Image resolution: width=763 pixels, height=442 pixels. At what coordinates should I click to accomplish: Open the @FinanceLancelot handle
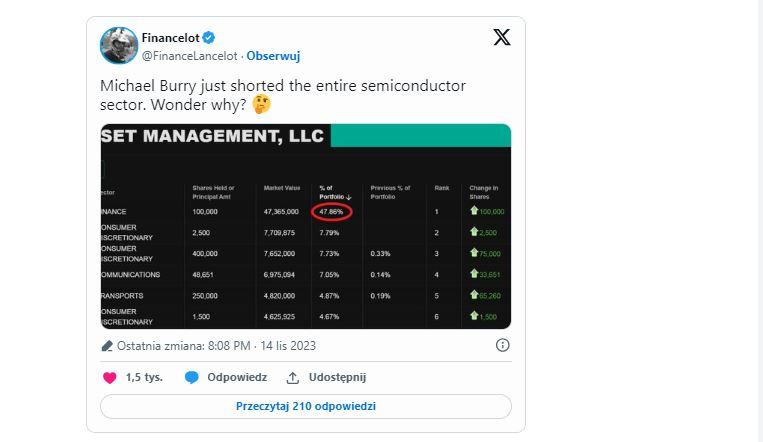pyautogui.click(x=189, y=56)
